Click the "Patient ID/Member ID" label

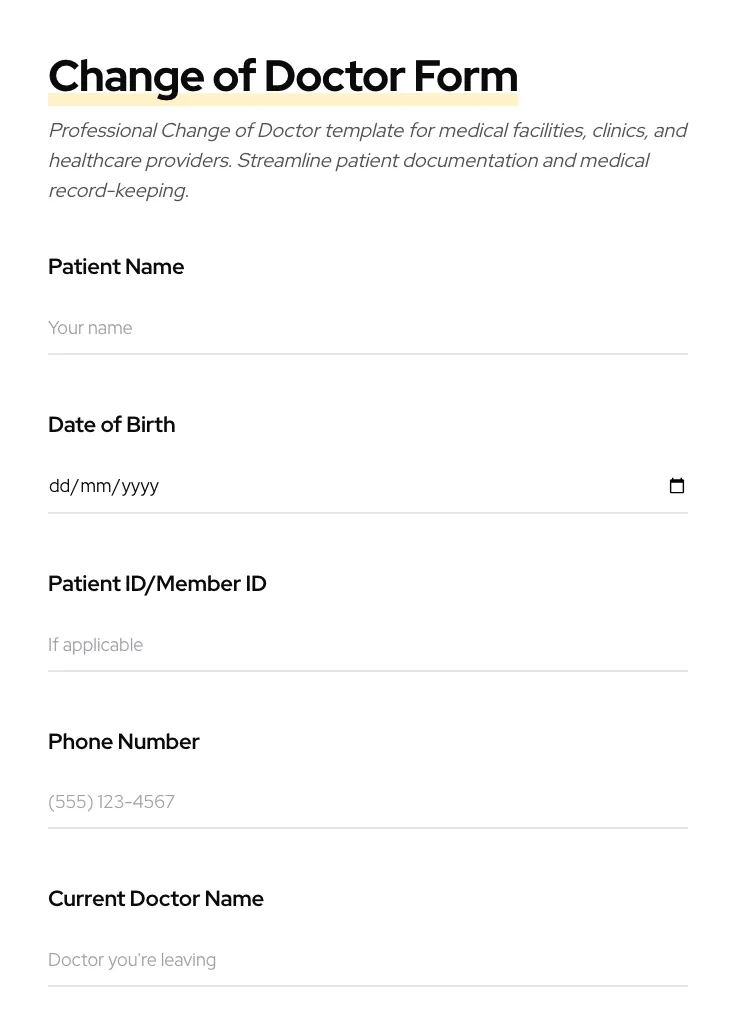click(157, 584)
